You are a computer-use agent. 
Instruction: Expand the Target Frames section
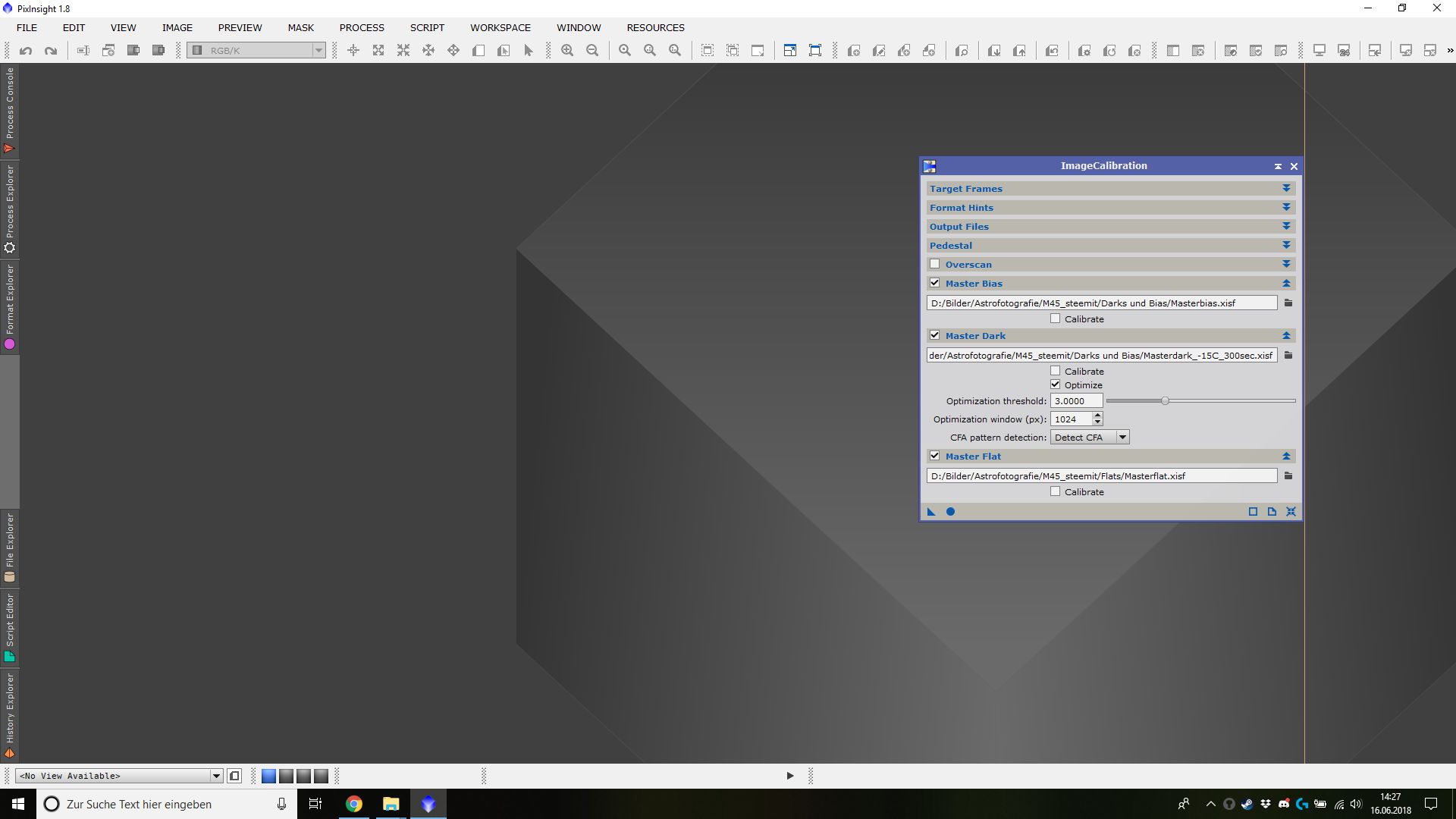click(1286, 188)
